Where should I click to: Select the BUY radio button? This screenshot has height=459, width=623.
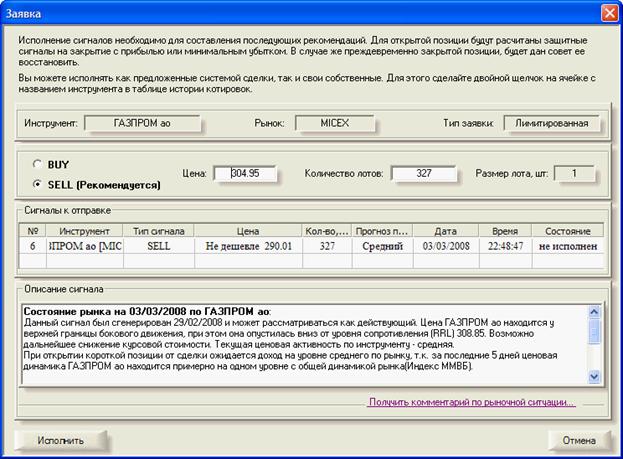click(x=37, y=164)
